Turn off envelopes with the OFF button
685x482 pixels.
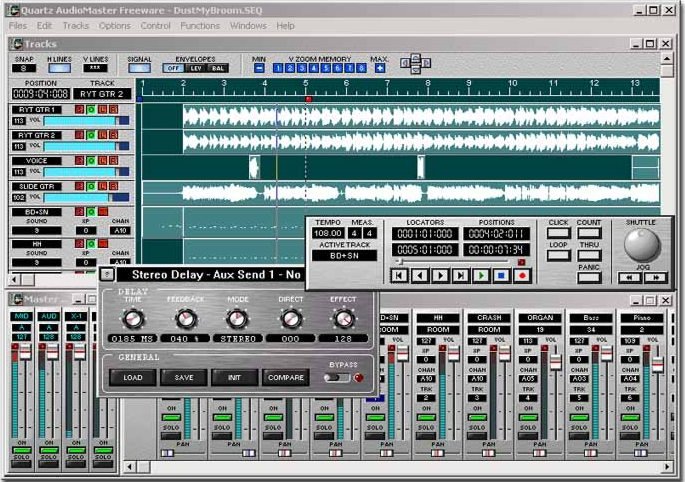[x=173, y=69]
